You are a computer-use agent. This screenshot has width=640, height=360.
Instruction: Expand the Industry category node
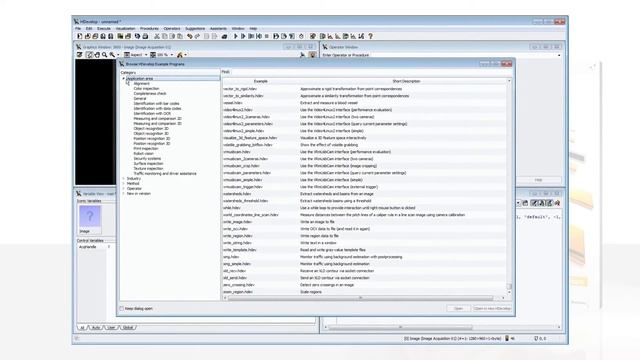click(x=124, y=178)
